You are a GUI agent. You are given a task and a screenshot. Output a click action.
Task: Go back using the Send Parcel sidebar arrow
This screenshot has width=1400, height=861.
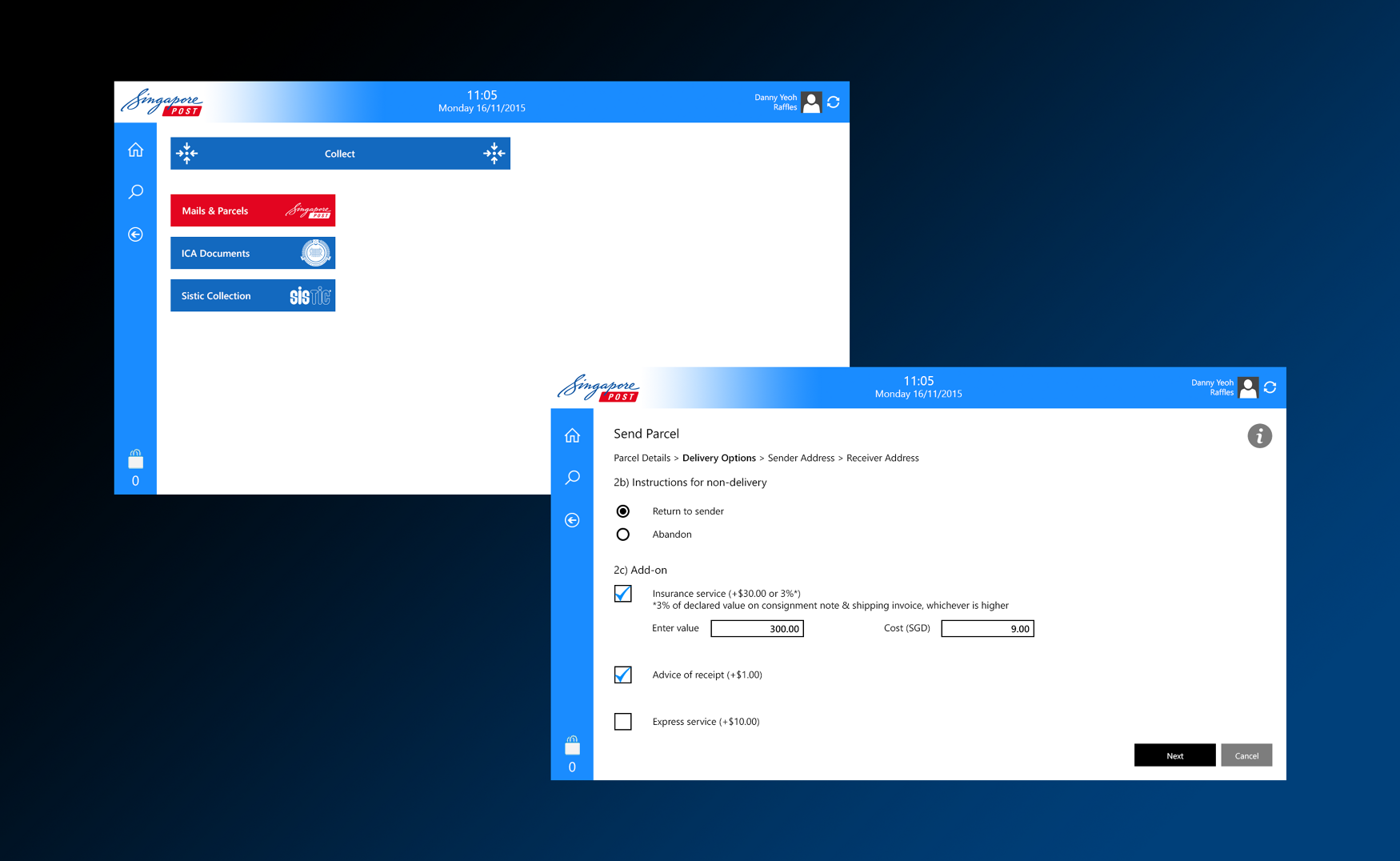click(x=572, y=520)
